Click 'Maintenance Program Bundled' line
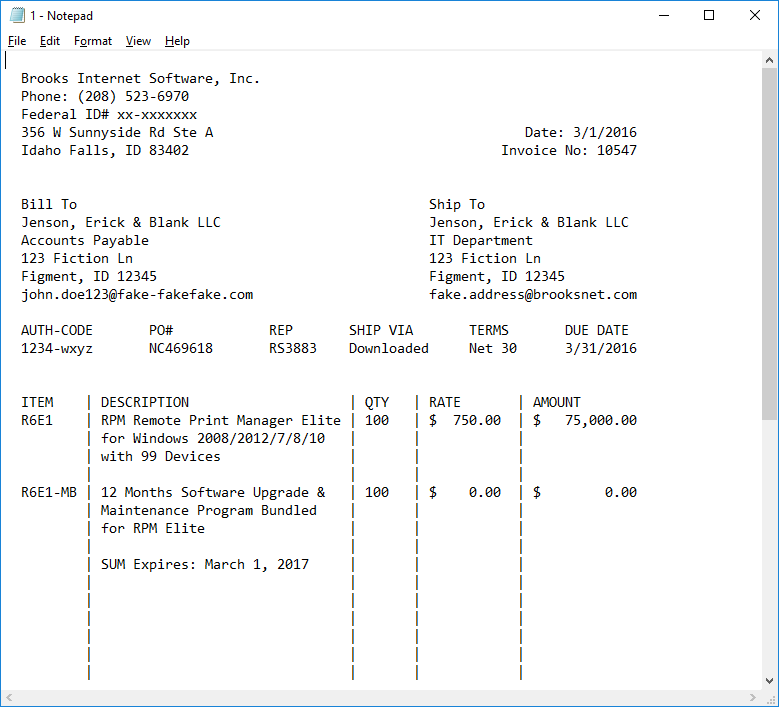The image size is (779, 707). [209, 511]
